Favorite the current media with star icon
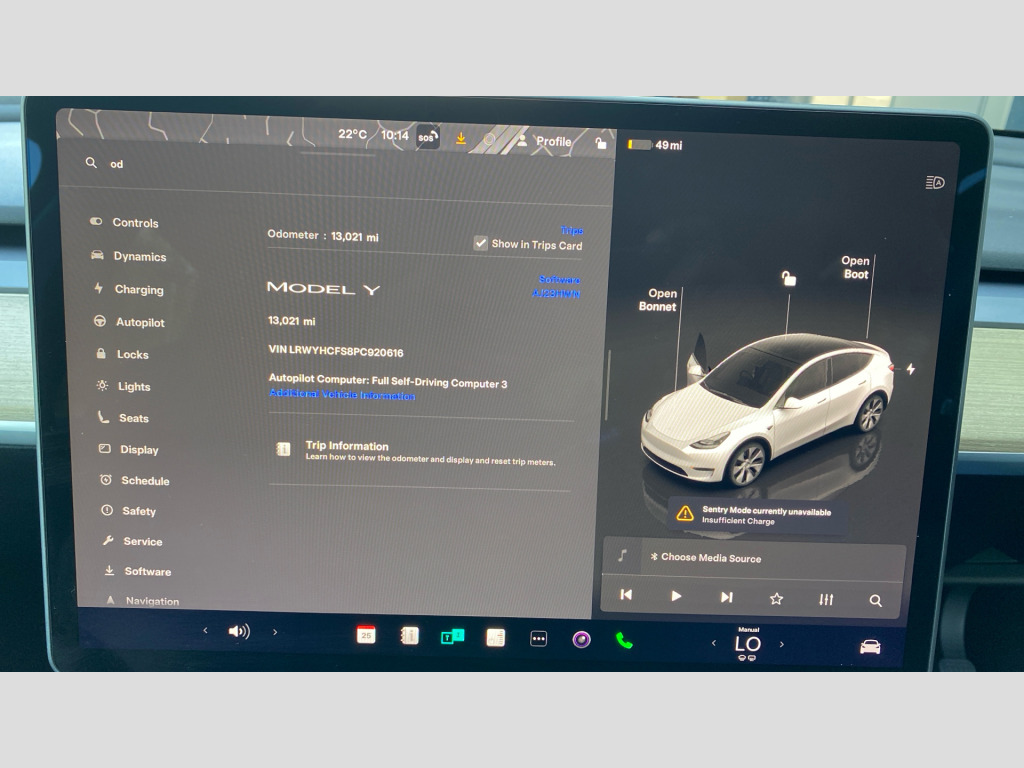 click(776, 598)
